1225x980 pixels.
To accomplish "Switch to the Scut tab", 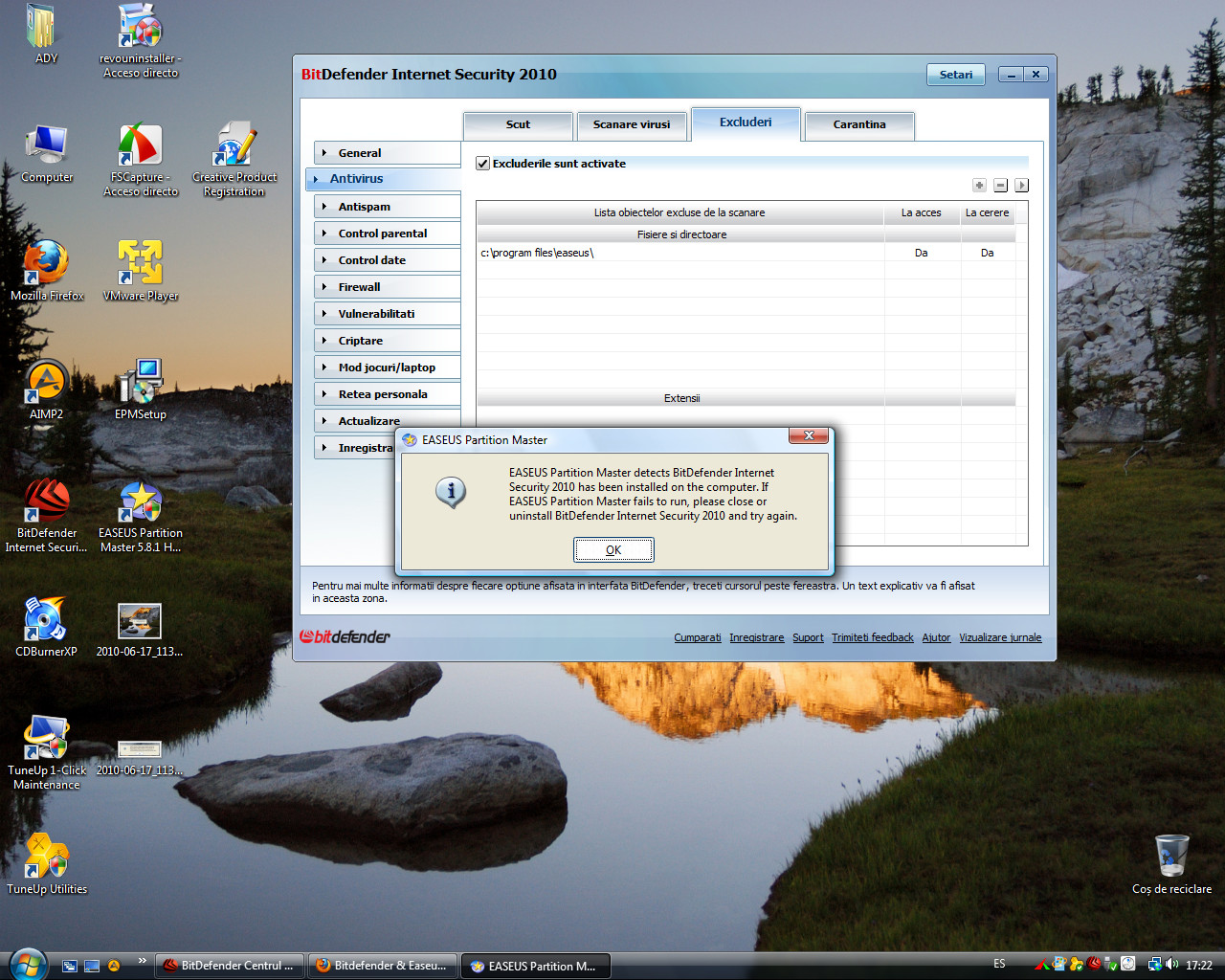I will tap(518, 125).
